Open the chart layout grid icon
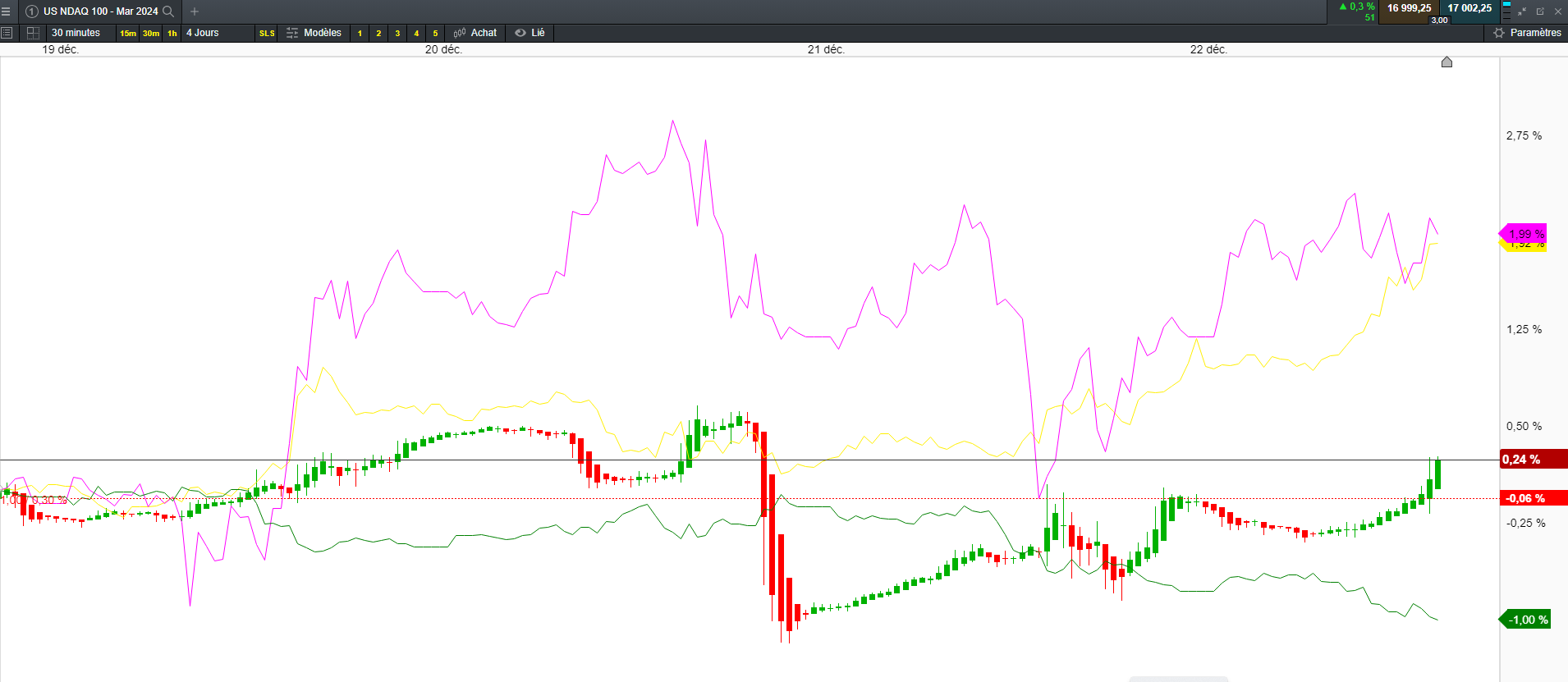1568x682 pixels. tap(33, 33)
